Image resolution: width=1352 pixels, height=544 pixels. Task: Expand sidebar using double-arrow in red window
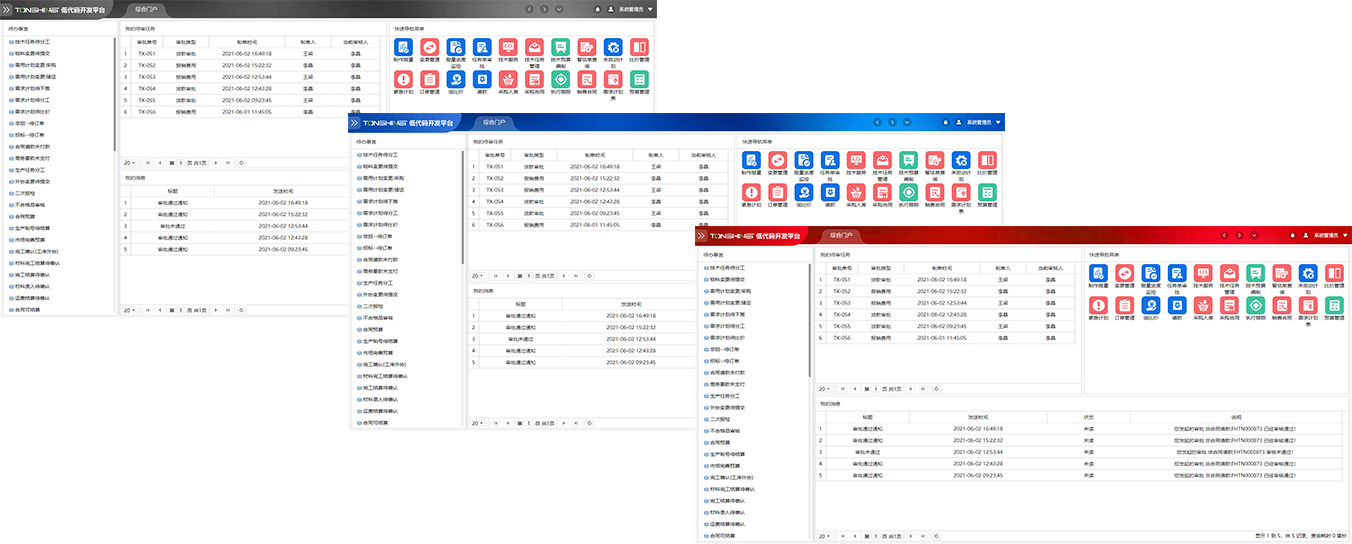(x=703, y=236)
